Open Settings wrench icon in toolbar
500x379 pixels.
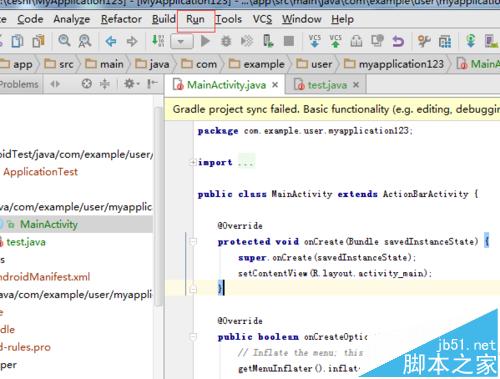424,41
